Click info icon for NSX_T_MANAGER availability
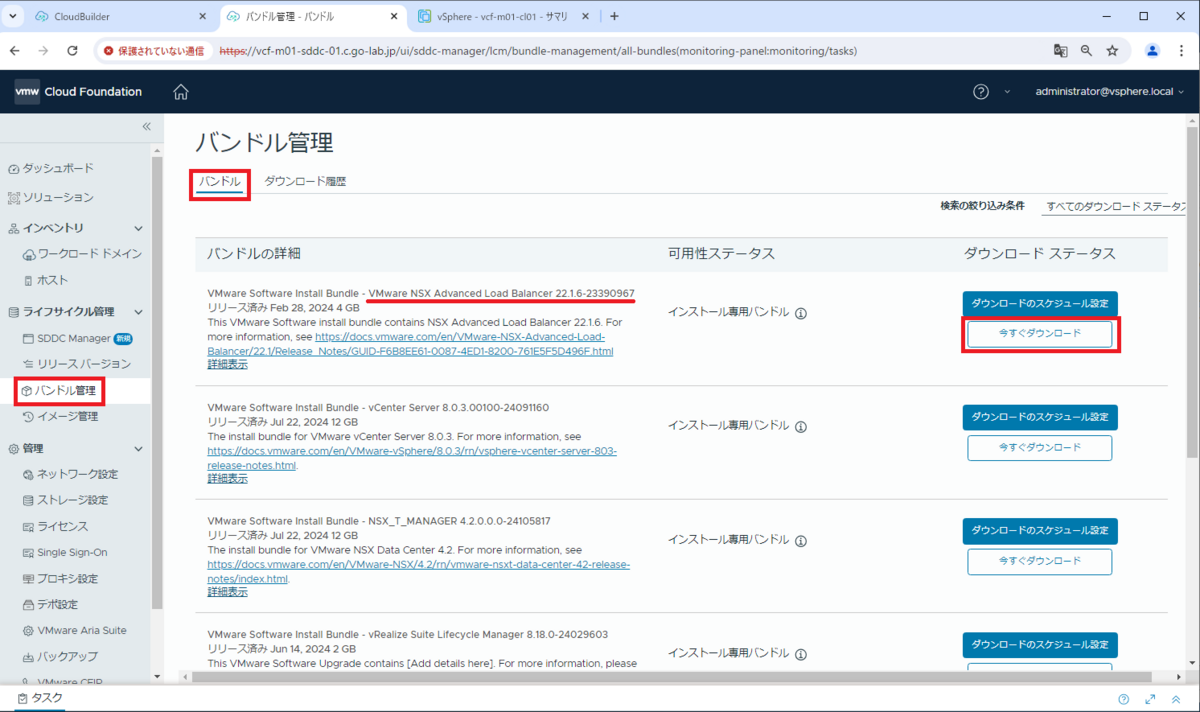 coord(801,540)
